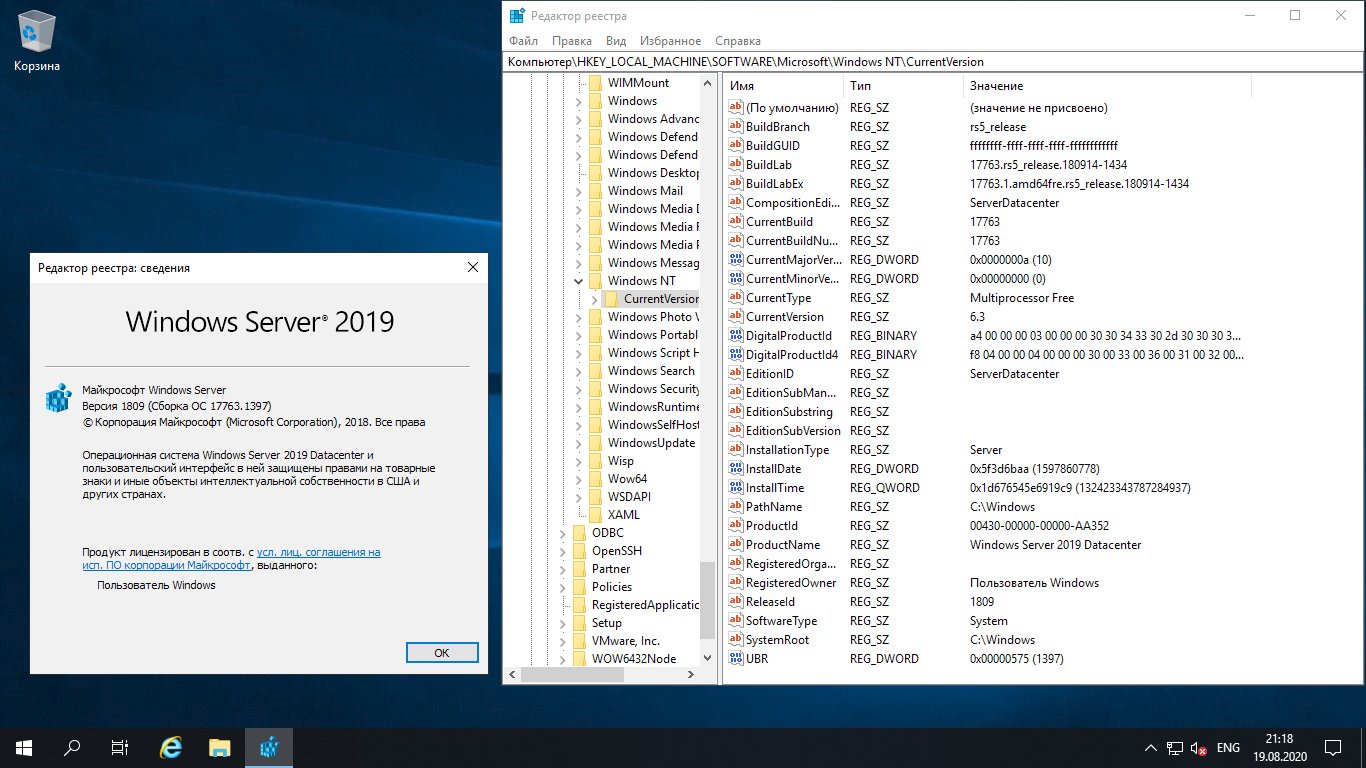Open the Microsoft license agreement link
Image resolution: width=1366 pixels, height=768 pixels.
(x=230, y=559)
